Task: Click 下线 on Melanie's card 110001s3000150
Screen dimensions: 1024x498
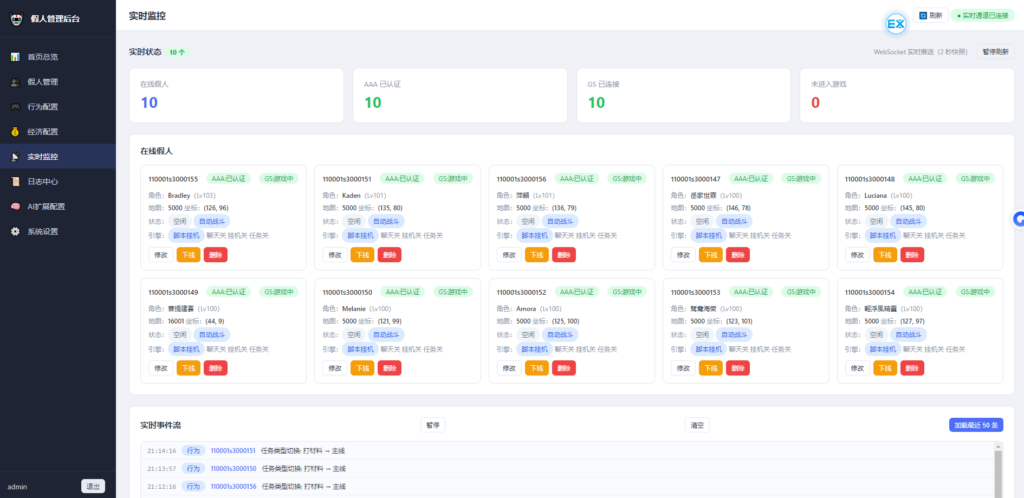Action: [362, 368]
